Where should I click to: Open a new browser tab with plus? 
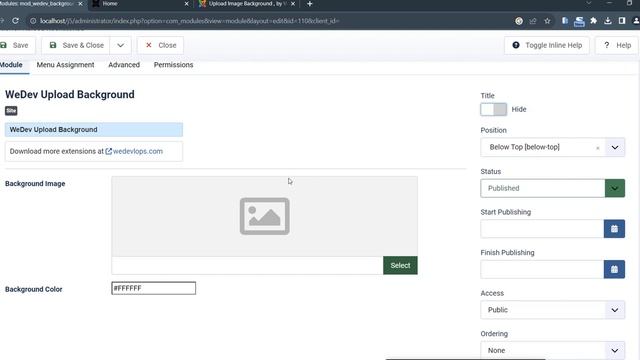click(309, 4)
